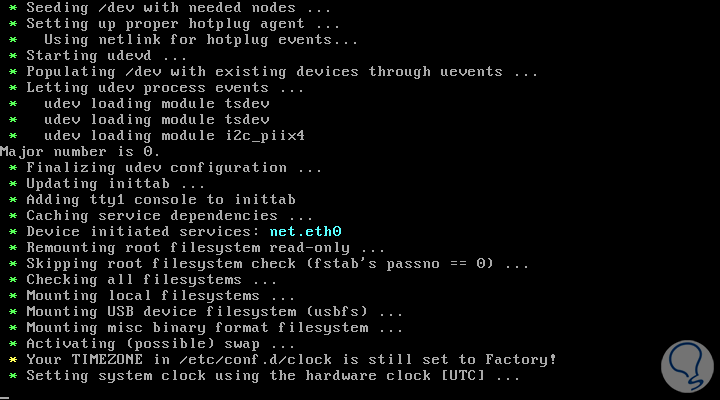Click the 'Activating (possible) swap' line
This screenshot has height=400, width=720.
pos(165,343)
